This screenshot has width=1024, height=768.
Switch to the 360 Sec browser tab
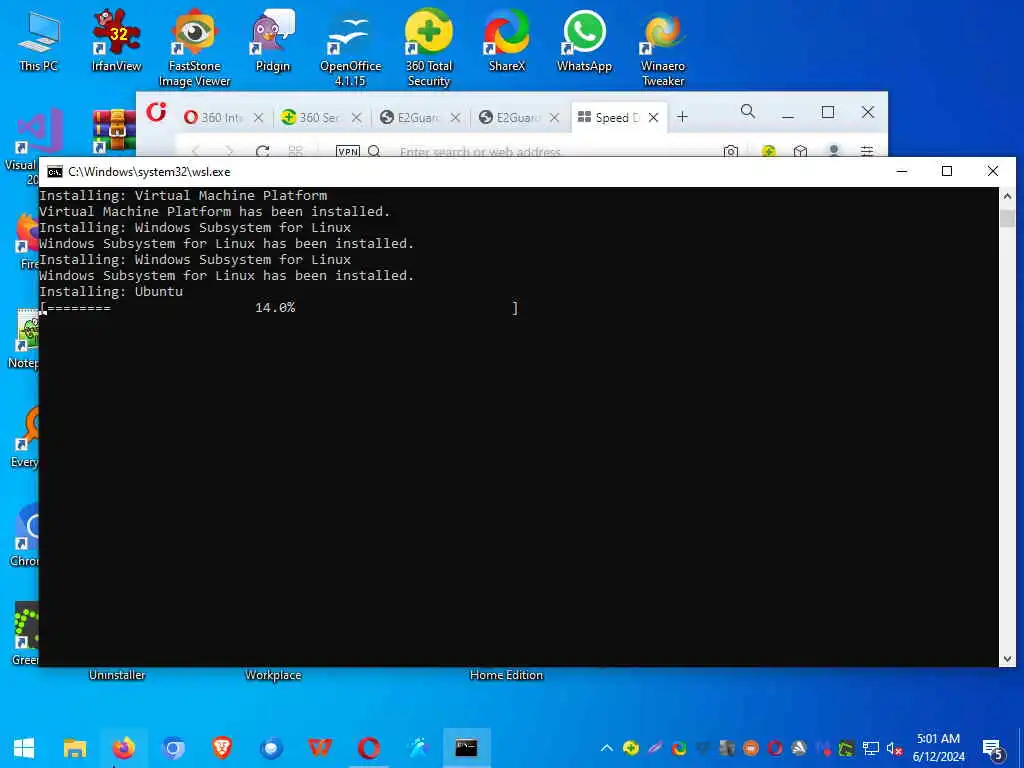point(319,118)
